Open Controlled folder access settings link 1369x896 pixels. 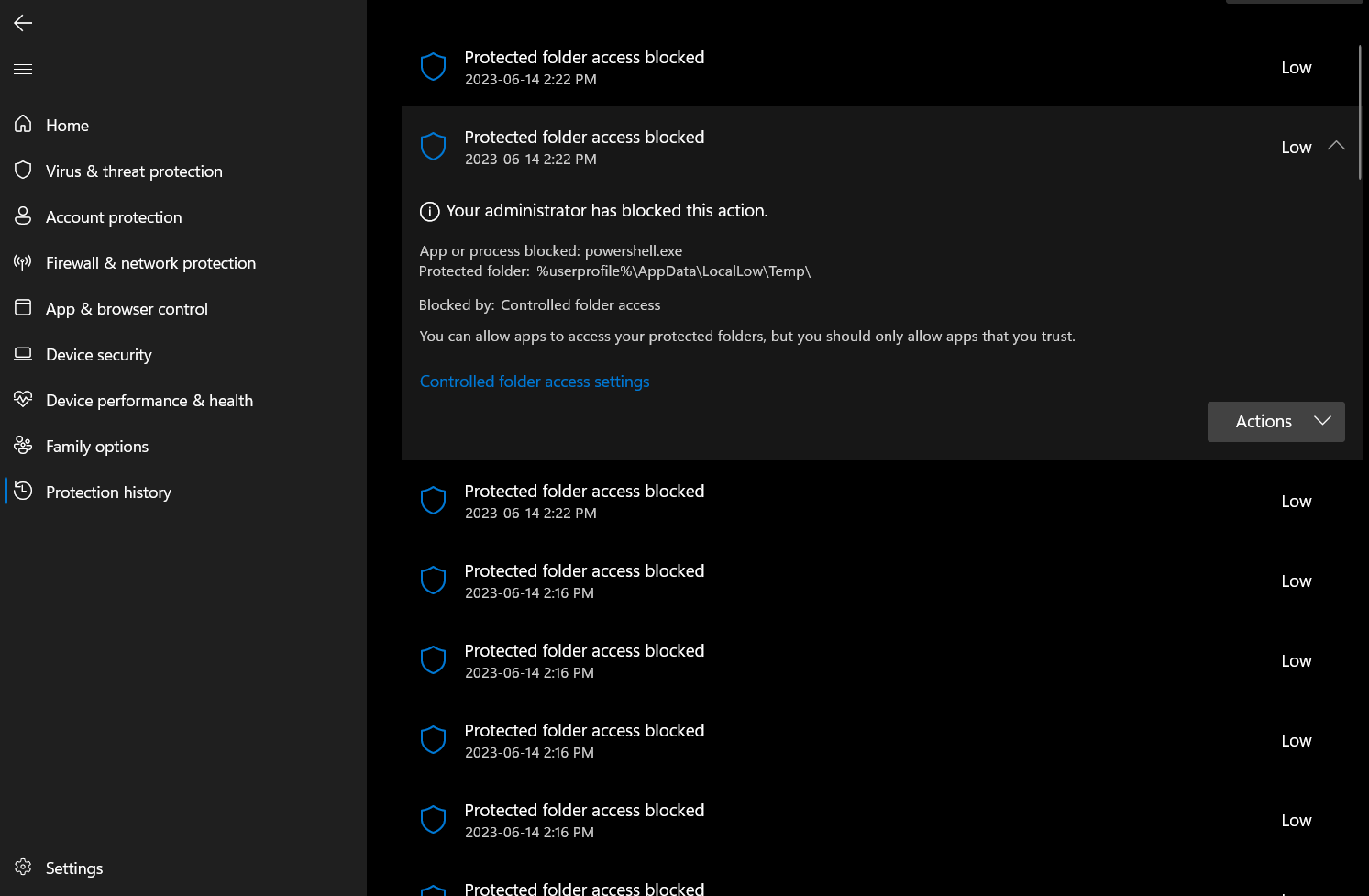pos(535,382)
